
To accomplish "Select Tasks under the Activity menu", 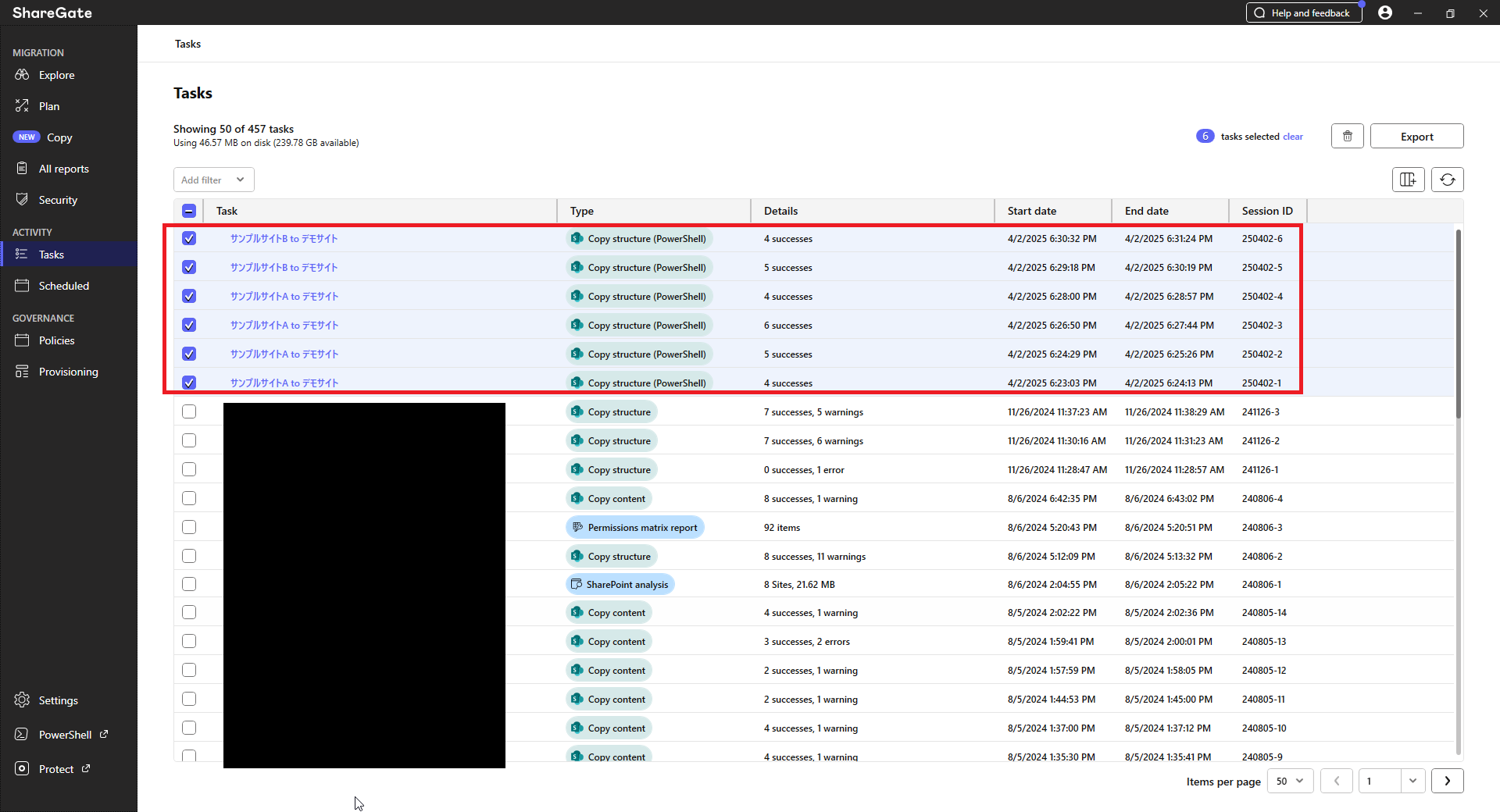I will pos(52,254).
